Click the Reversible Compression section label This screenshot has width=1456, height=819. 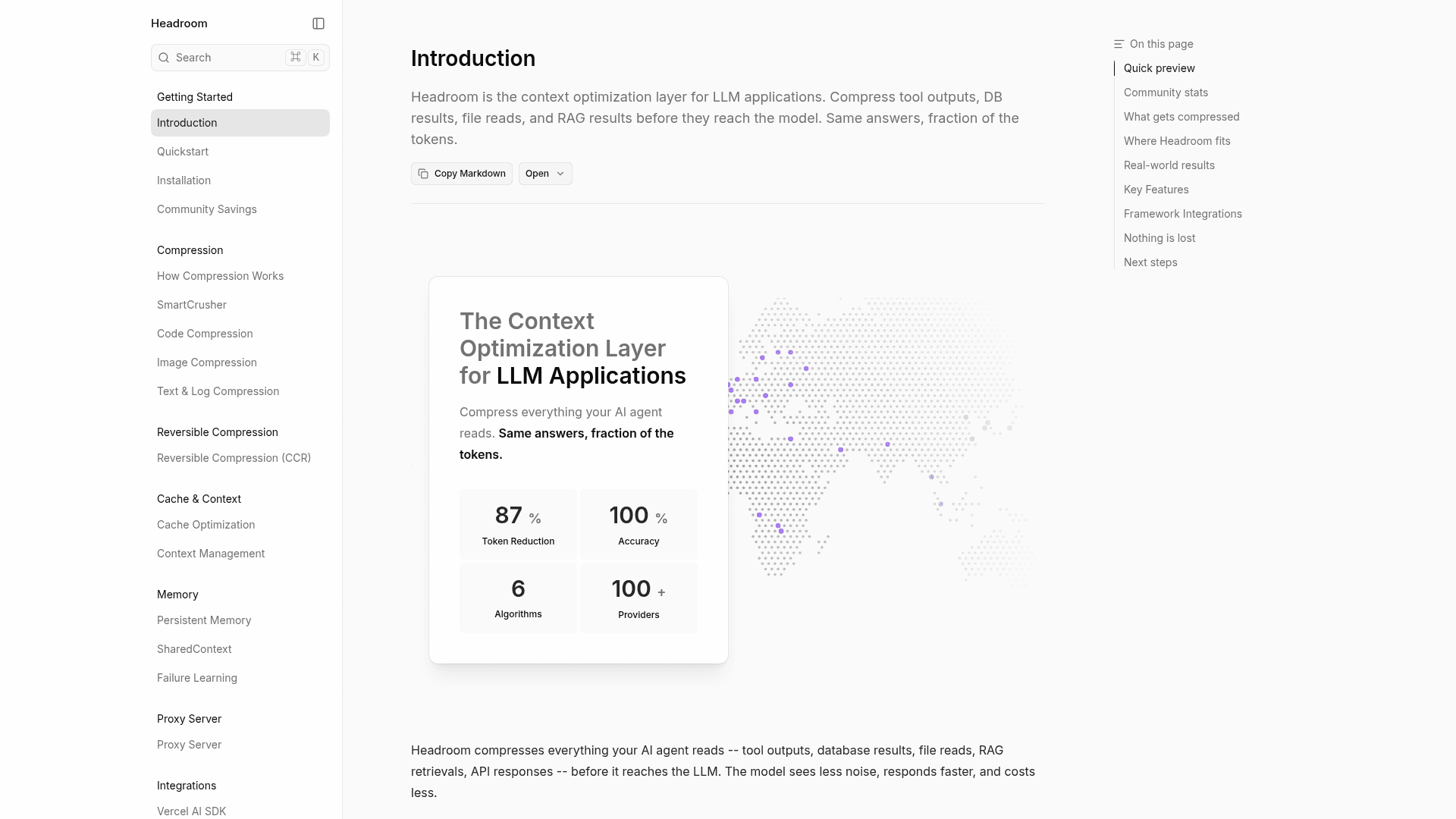point(218,432)
